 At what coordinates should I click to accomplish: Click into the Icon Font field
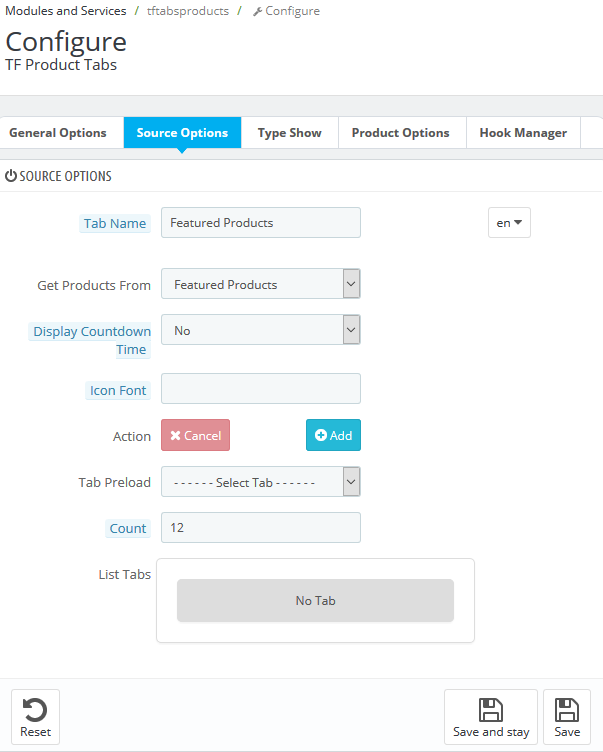click(x=260, y=389)
